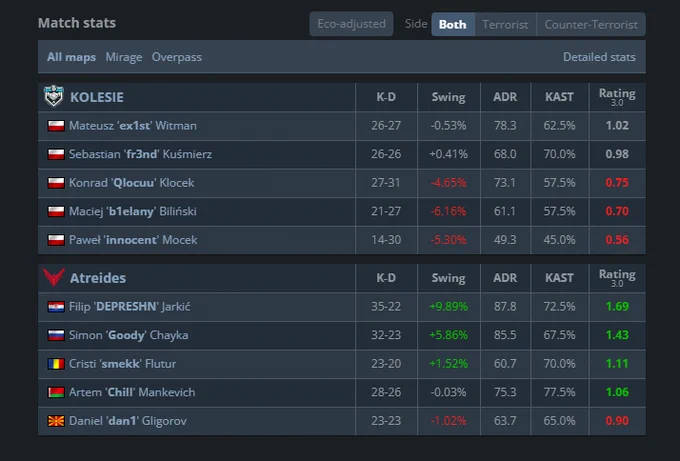Image resolution: width=680 pixels, height=461 pixels.
Task: Click the Swing header in Atreides table
Action: click(448, 278)
